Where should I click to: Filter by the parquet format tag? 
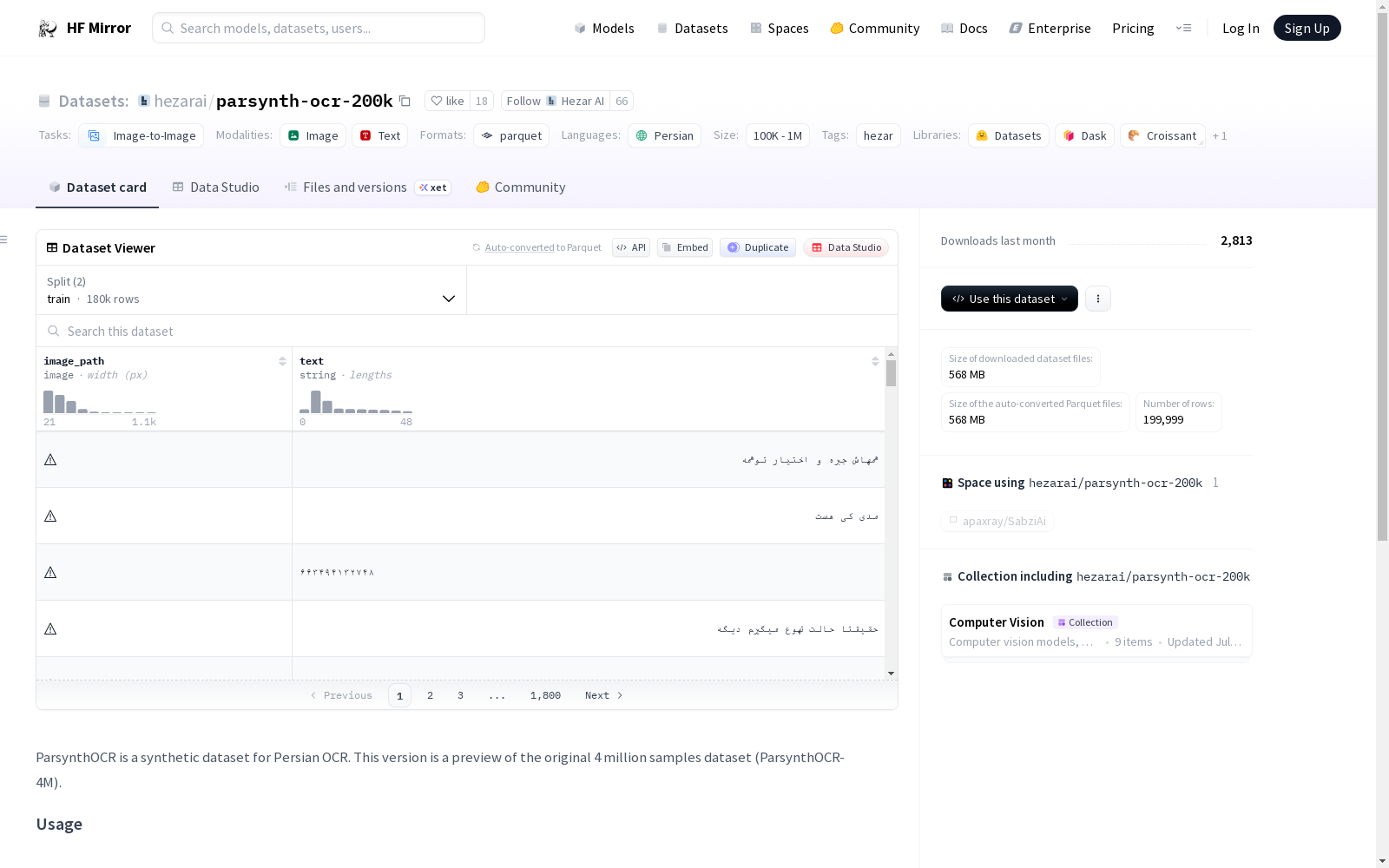pyautogui.click(x=511, y=135)
